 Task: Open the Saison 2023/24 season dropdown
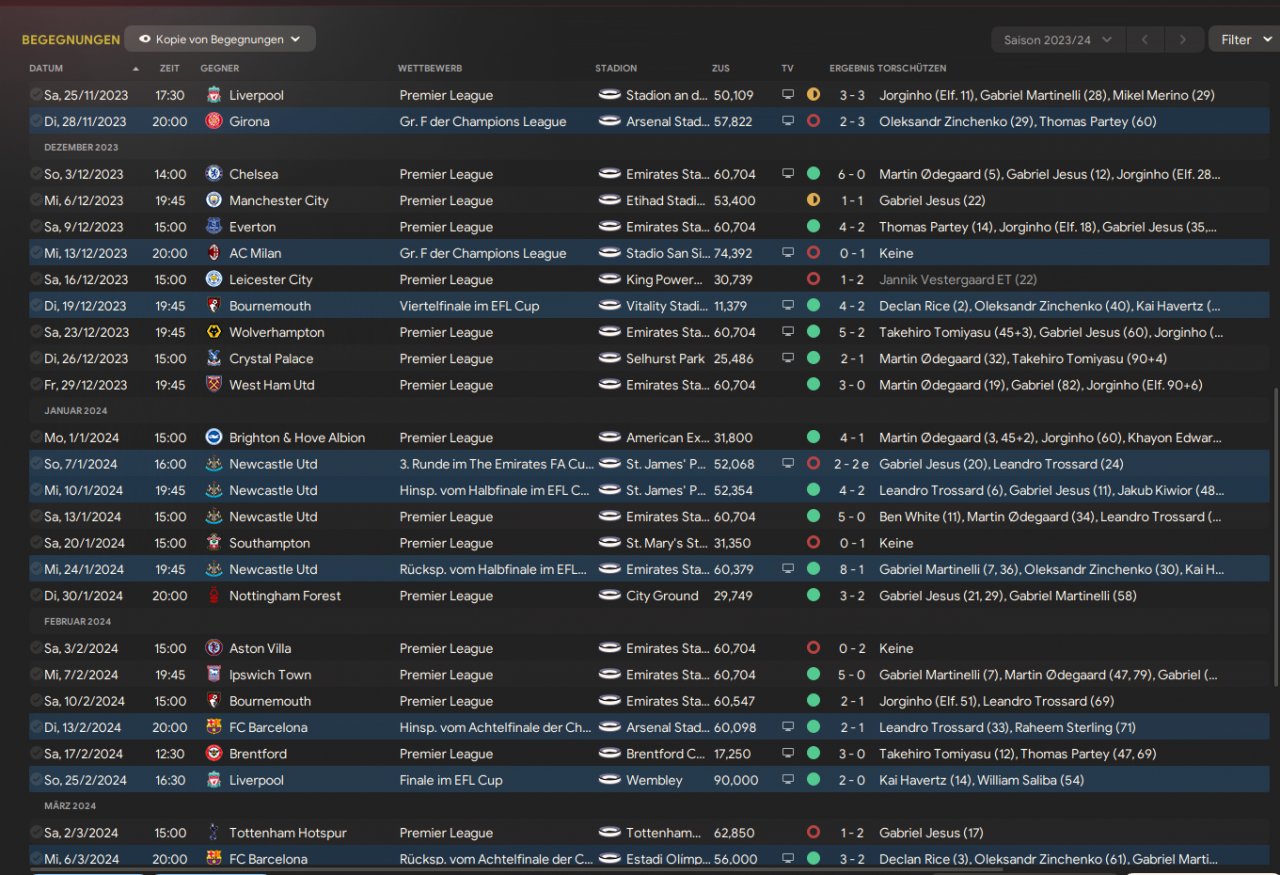click(1058, 40)
